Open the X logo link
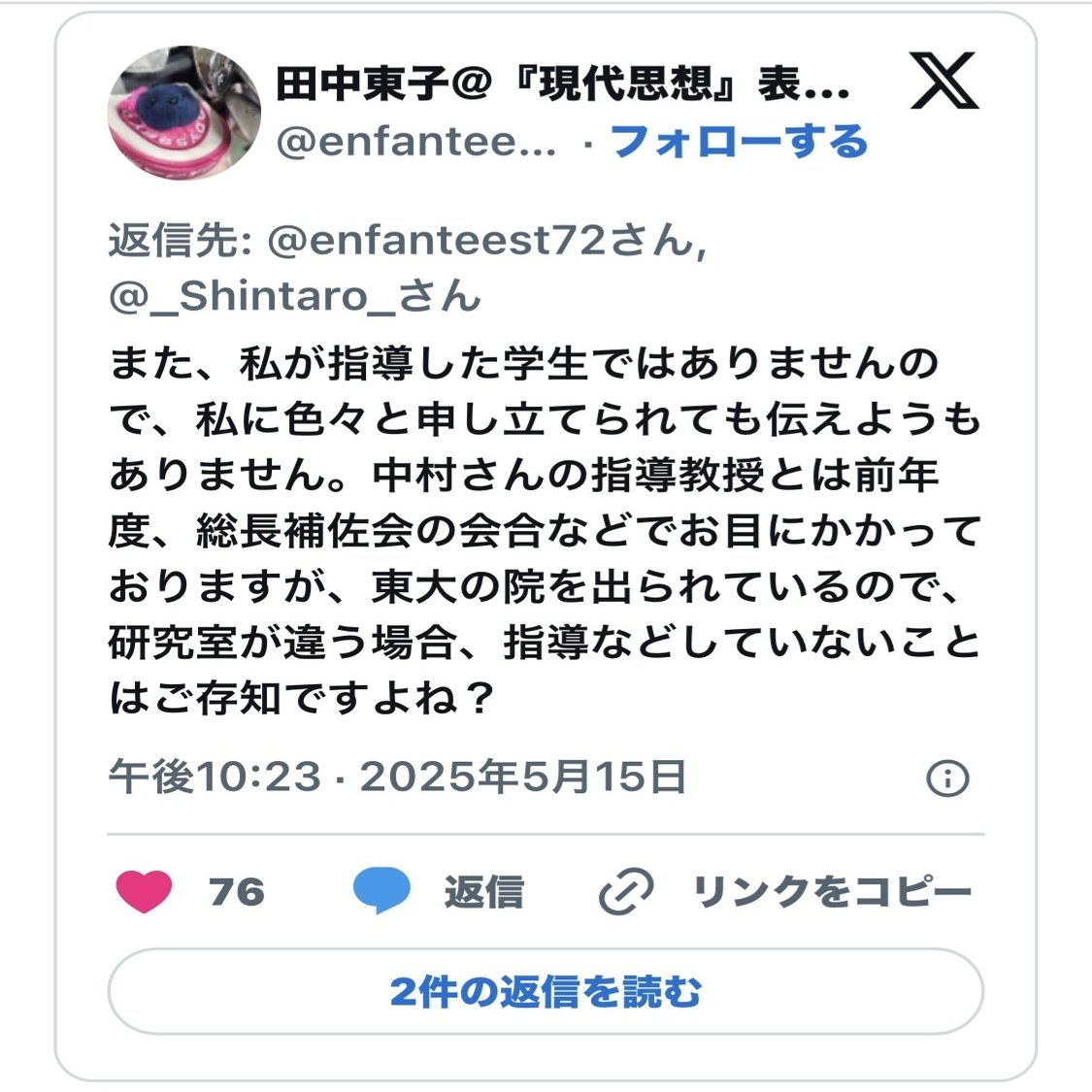This screenshot has height=1092, width=1092. click(944, 81)
